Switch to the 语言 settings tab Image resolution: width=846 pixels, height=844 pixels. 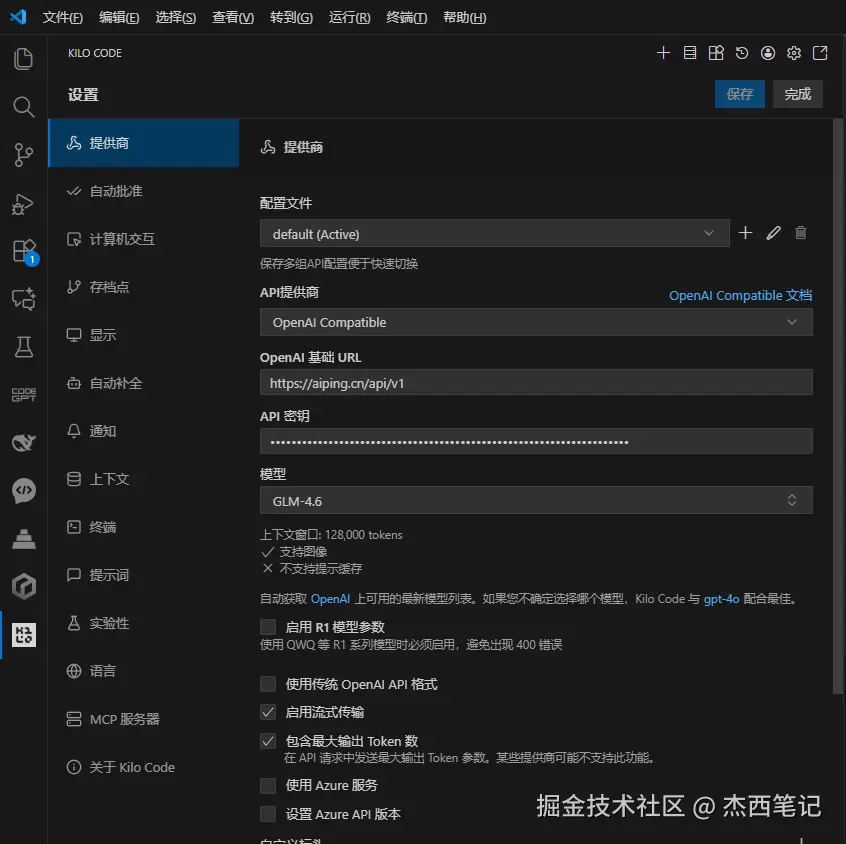144,671
